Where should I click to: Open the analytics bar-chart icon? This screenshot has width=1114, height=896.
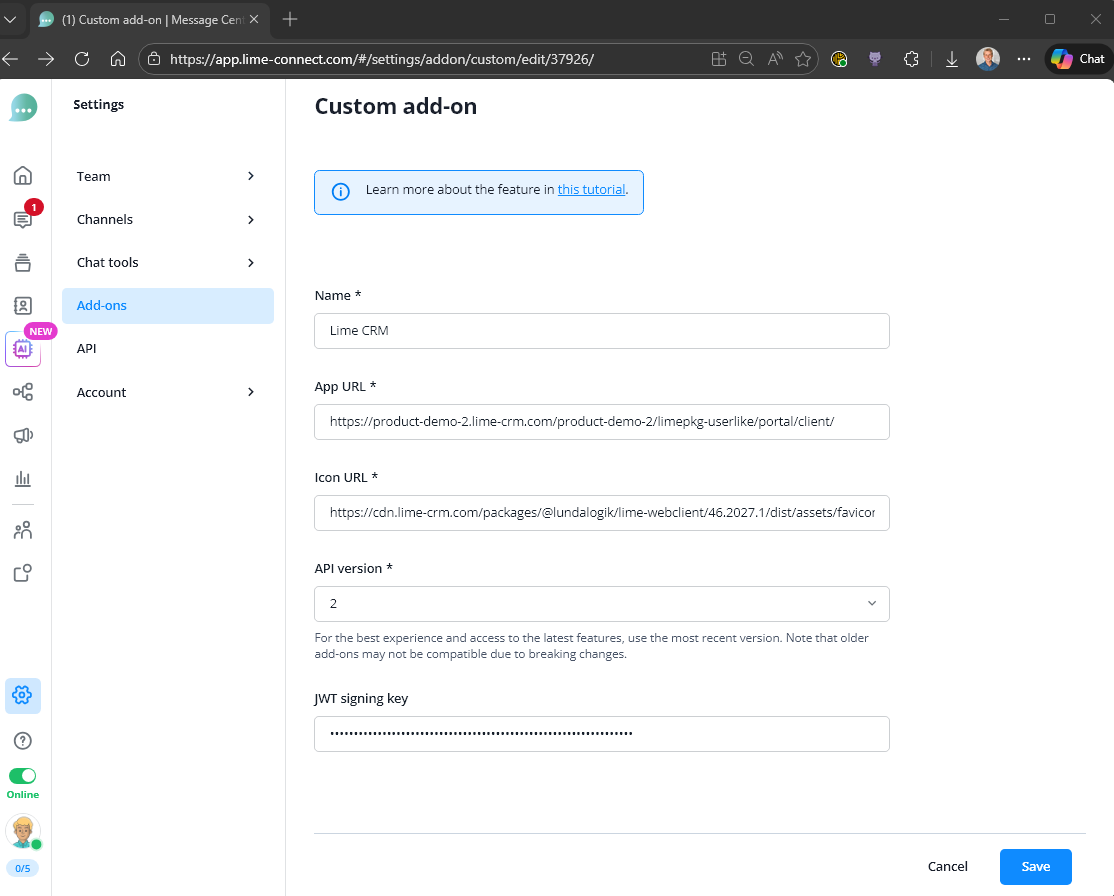(22, 478)
